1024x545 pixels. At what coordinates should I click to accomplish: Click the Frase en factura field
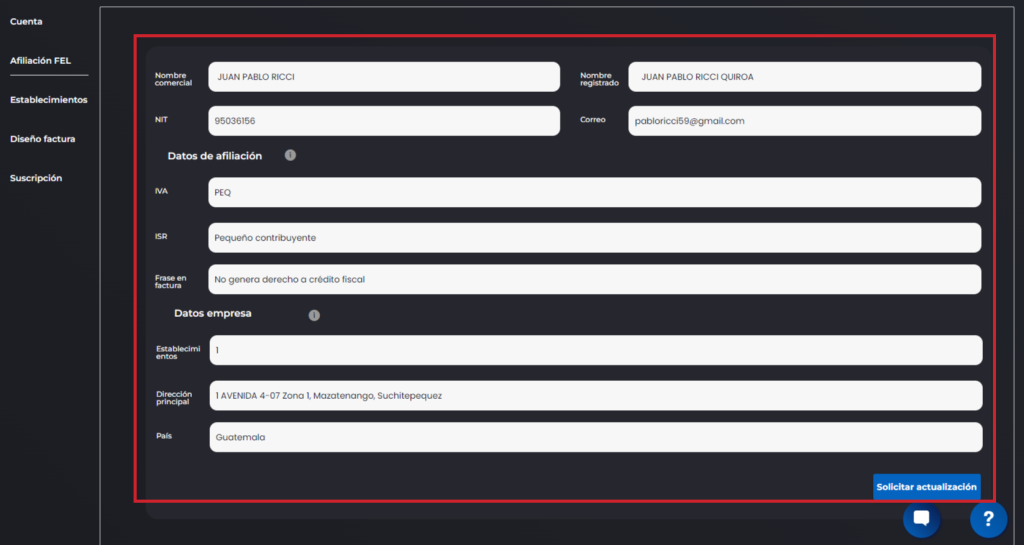pos(594,279)
